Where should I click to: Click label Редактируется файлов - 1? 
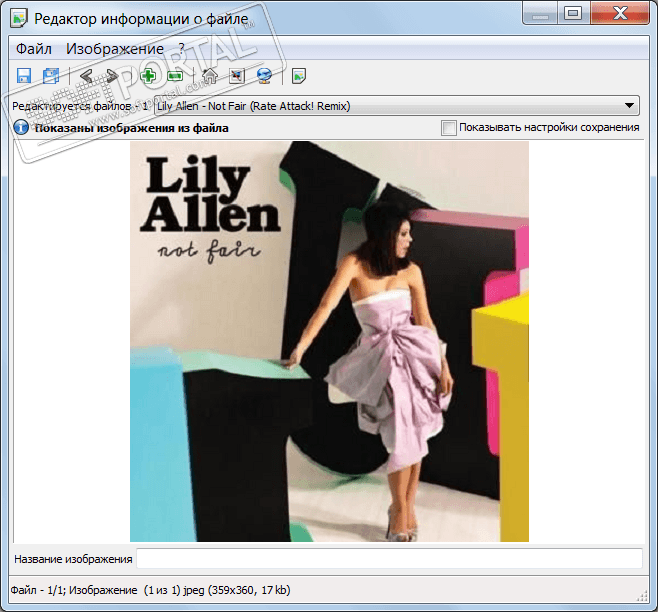80,106
